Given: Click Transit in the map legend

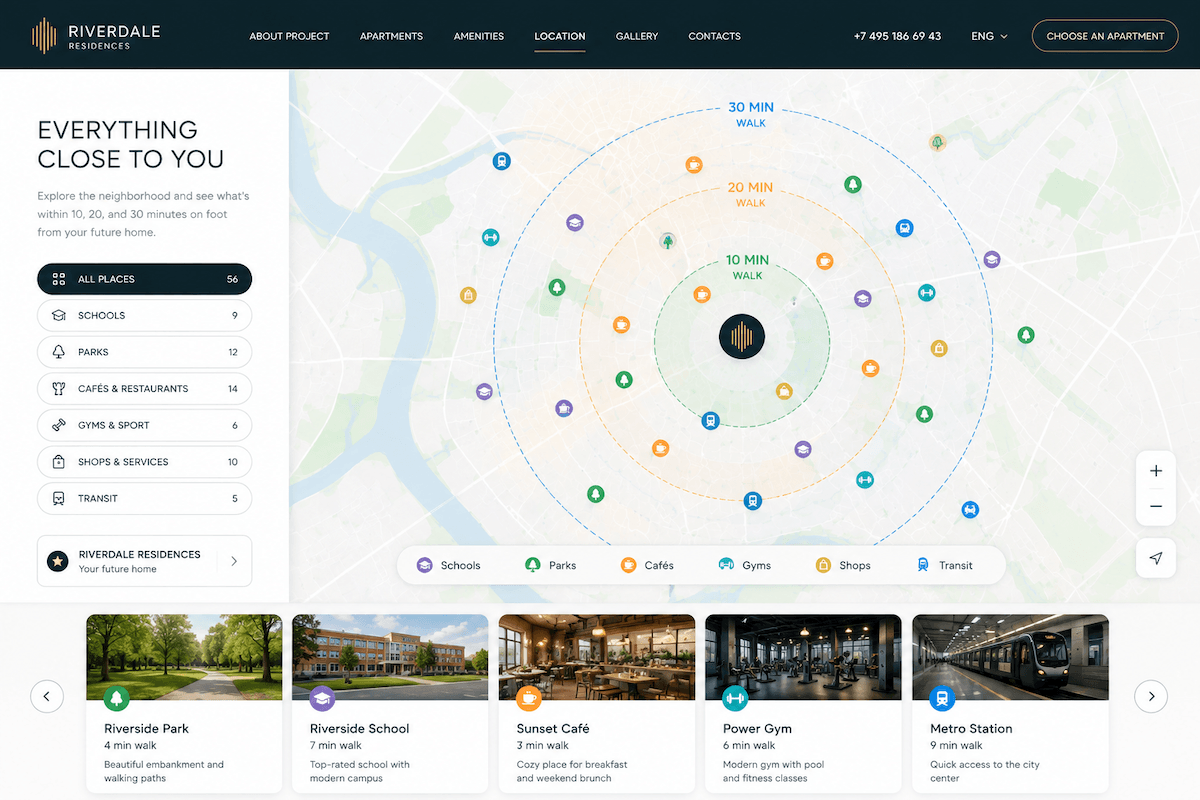Looking at the screenshot, I should (945, 565).
